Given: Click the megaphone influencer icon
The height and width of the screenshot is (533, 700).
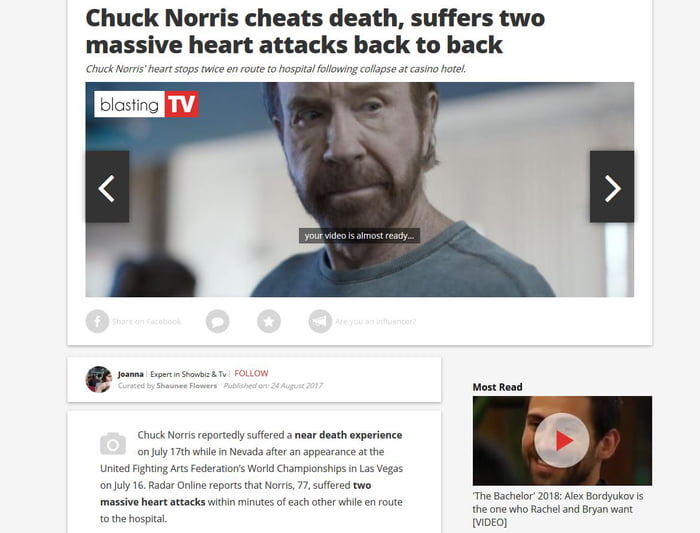Looking at the screenshot, I should 320,321.
